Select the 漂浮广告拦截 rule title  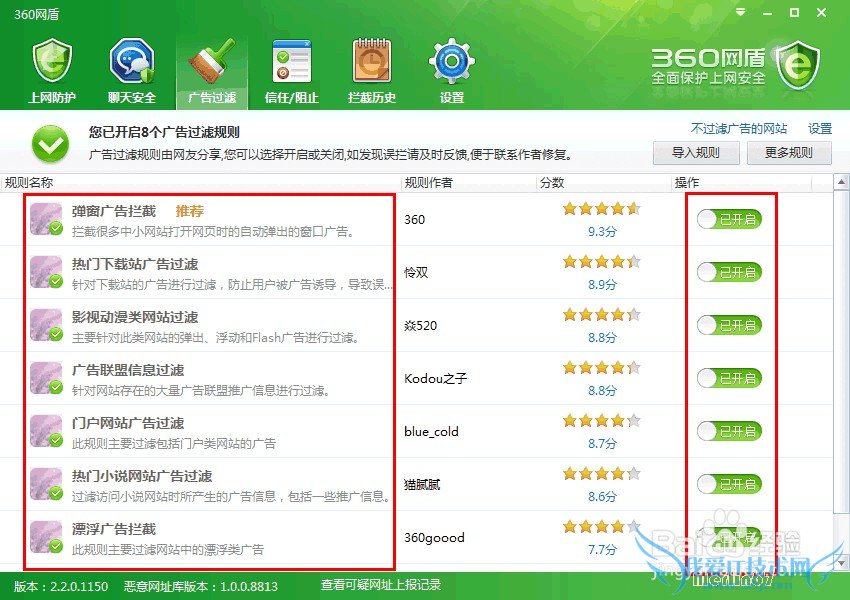[x=114, y=529]
